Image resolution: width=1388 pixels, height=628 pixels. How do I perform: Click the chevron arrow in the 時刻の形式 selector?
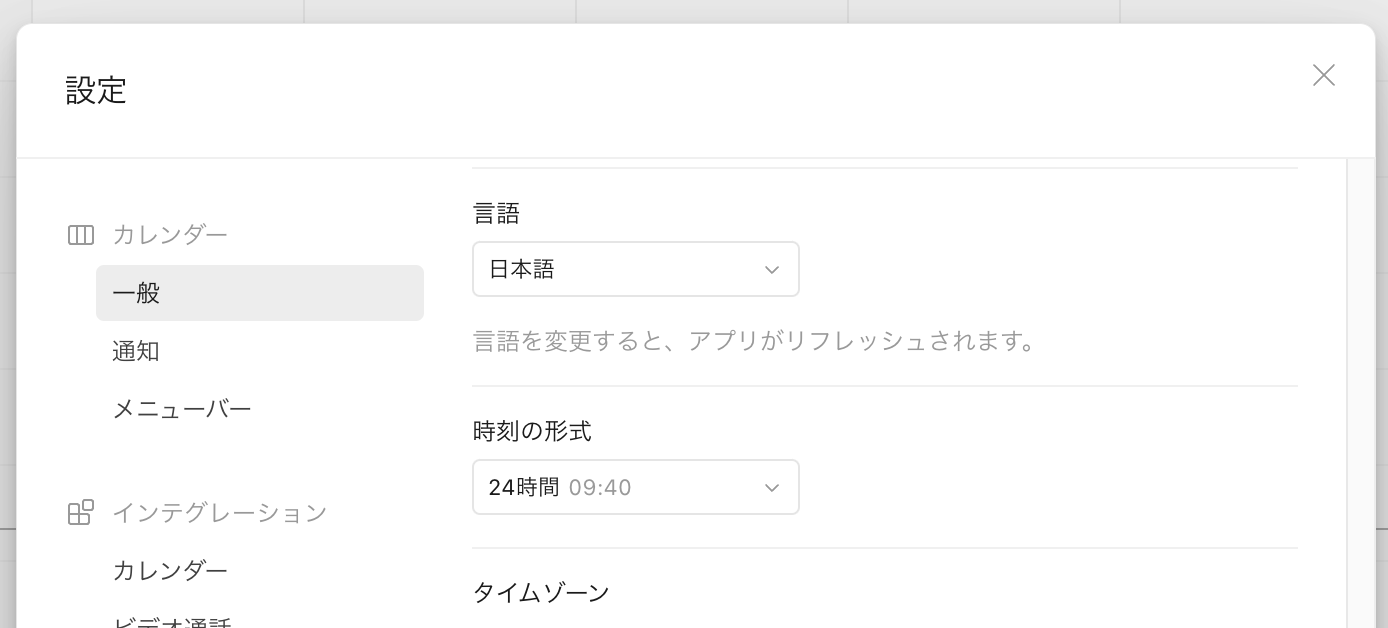click(772, 488)
